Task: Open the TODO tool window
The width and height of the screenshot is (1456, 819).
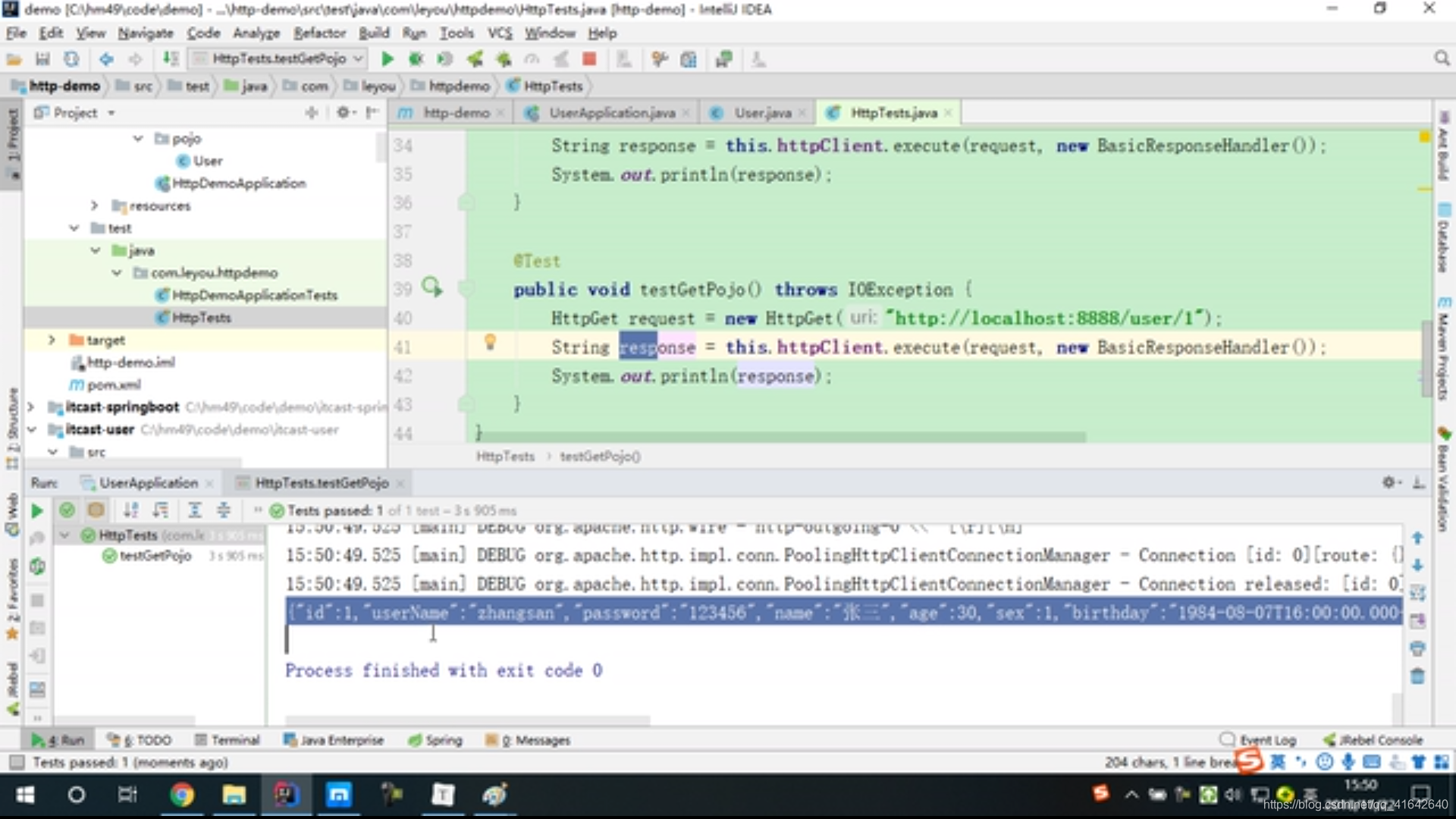Action: point(139,740)
